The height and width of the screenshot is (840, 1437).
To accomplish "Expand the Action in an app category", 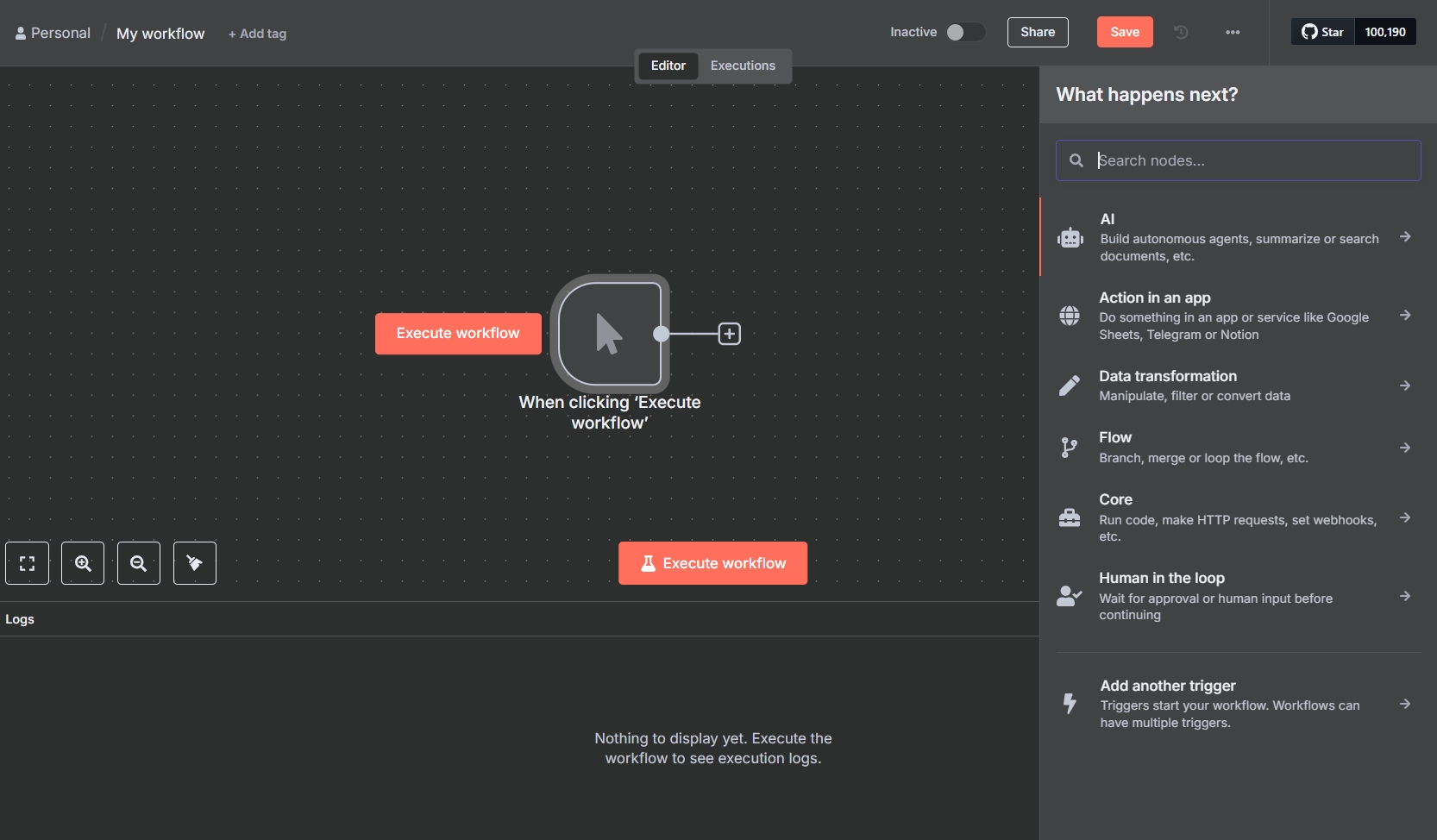I will (1238, 316).
